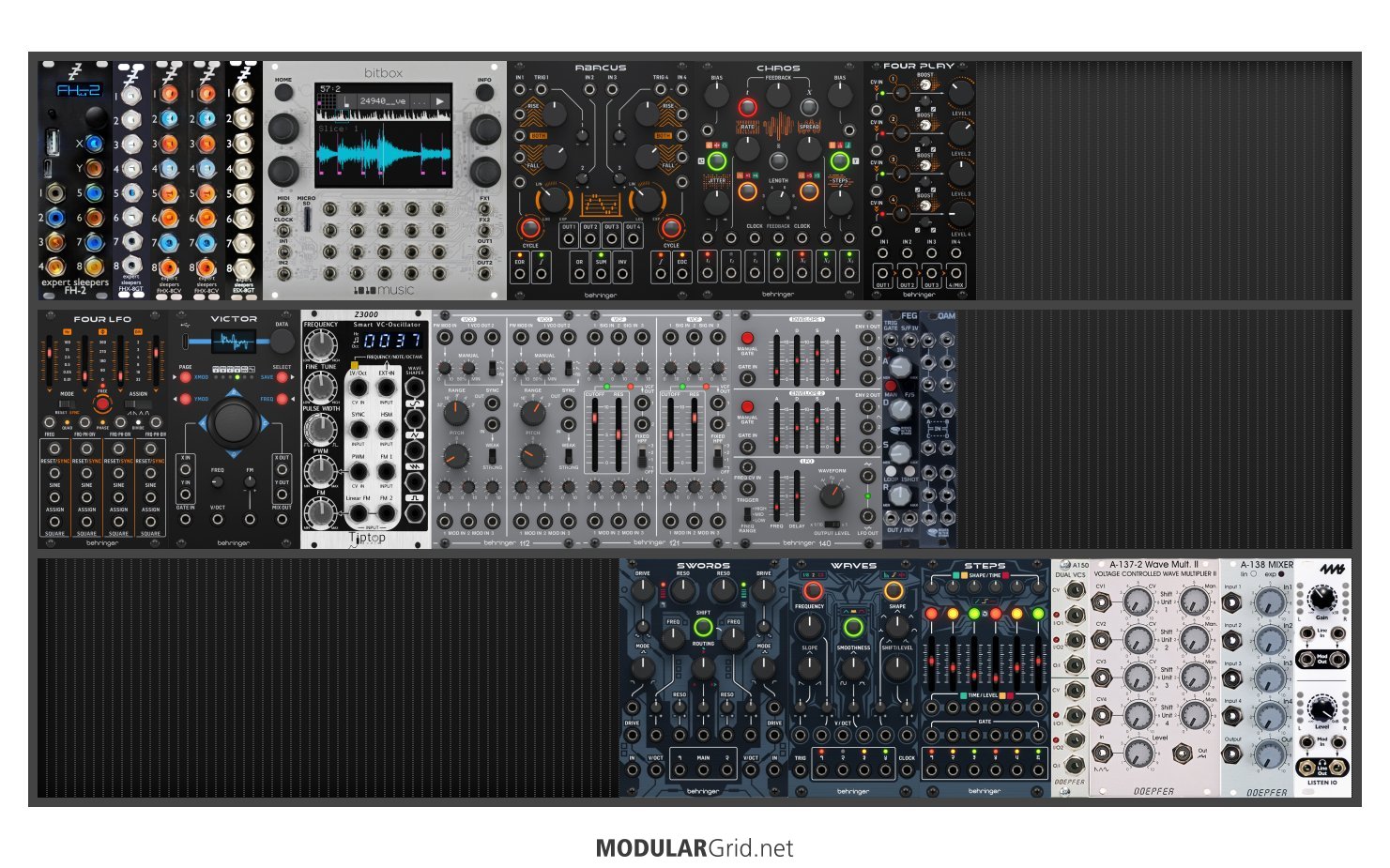Open the MODULARGrid.net link

pos(695,848)
